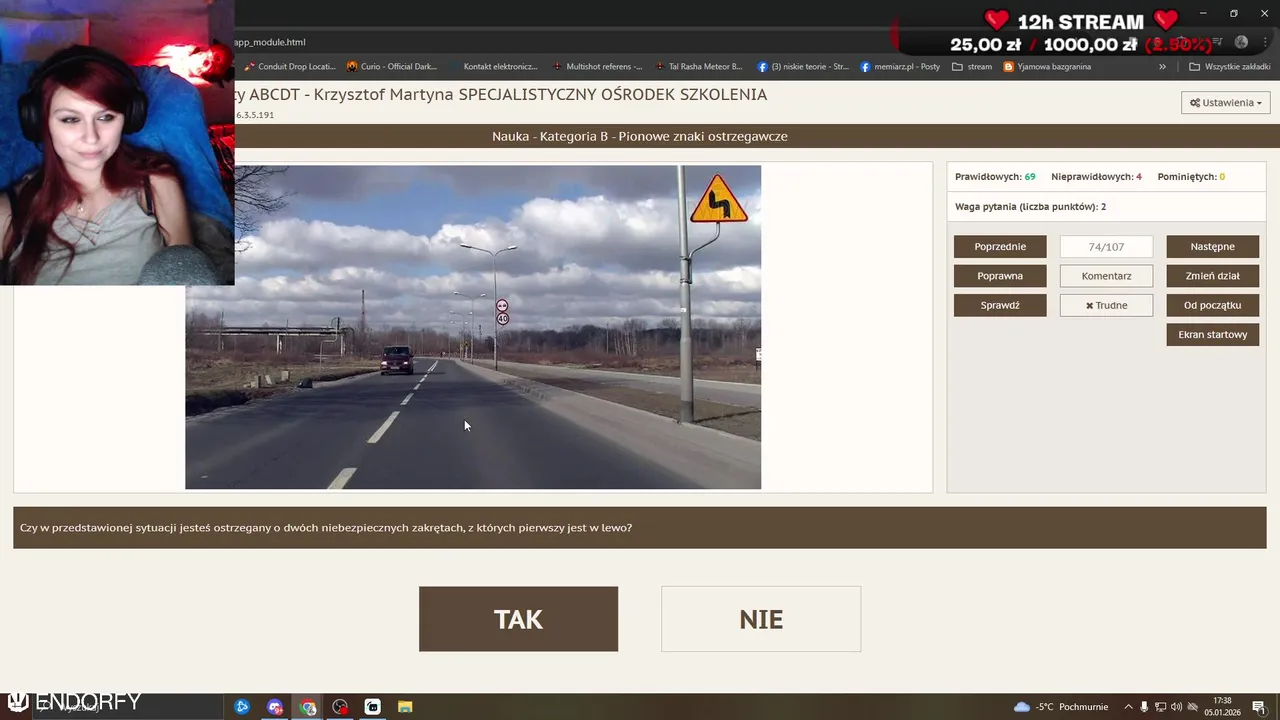Open Multishot referens bookmark
The height and width of the screenshot is (720, 1280).
(597, 67)
